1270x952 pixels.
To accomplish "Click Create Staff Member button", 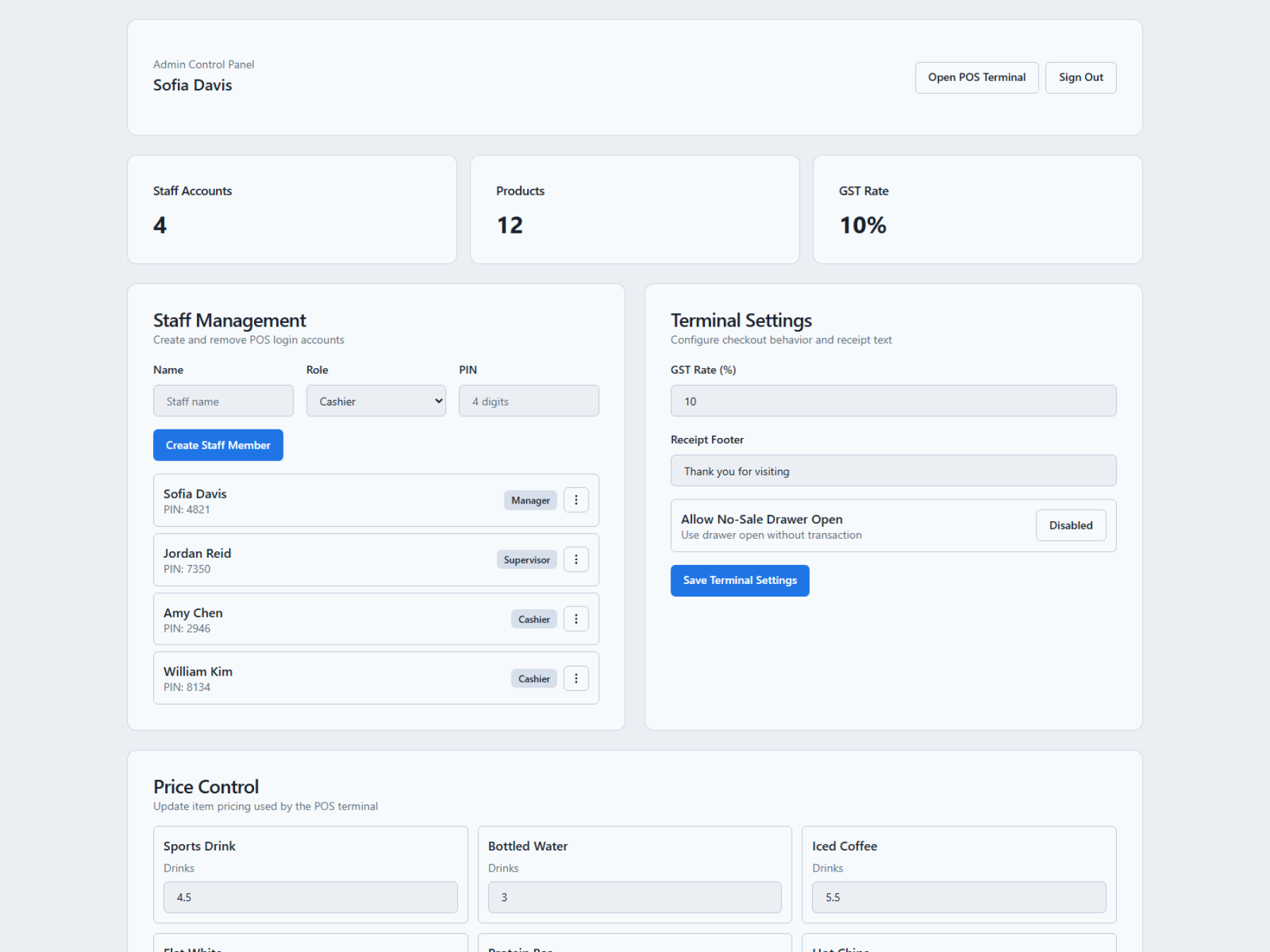I will (218, 445).
